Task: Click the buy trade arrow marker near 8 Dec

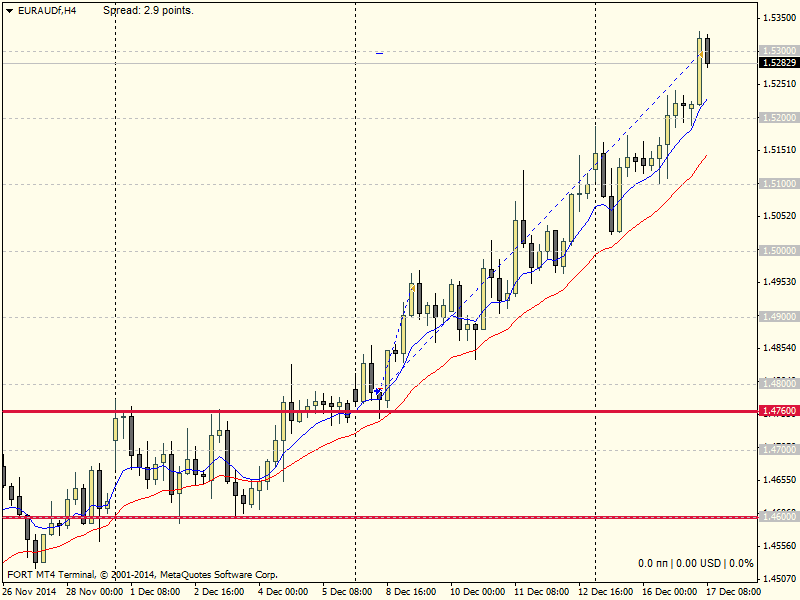Action: point(378,392)
